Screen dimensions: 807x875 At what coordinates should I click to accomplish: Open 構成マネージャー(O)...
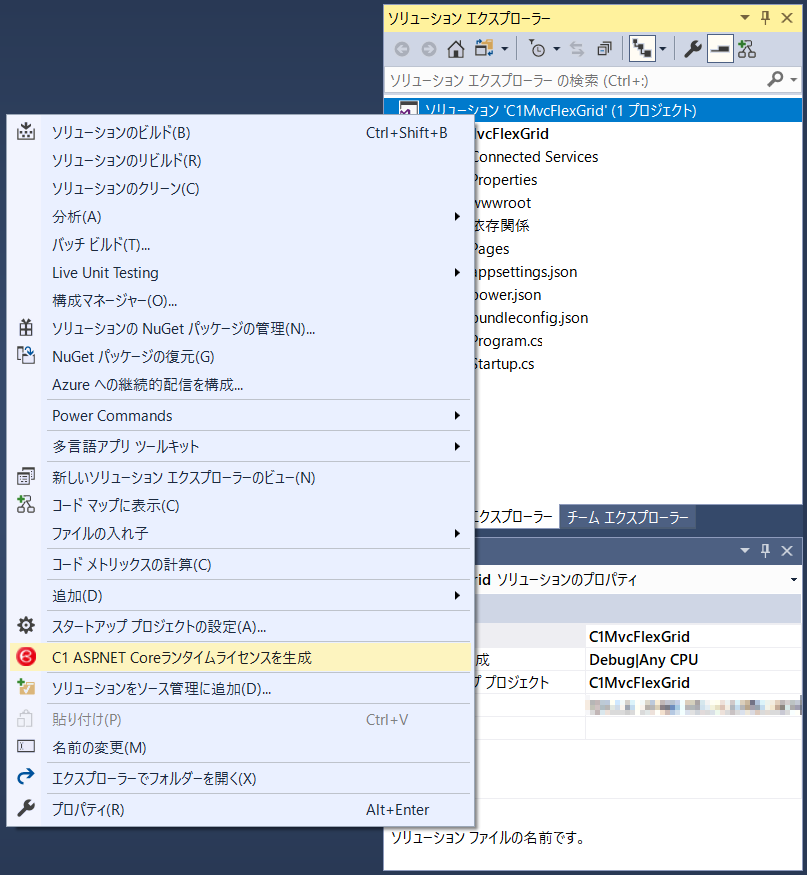[x=240, y=301]
